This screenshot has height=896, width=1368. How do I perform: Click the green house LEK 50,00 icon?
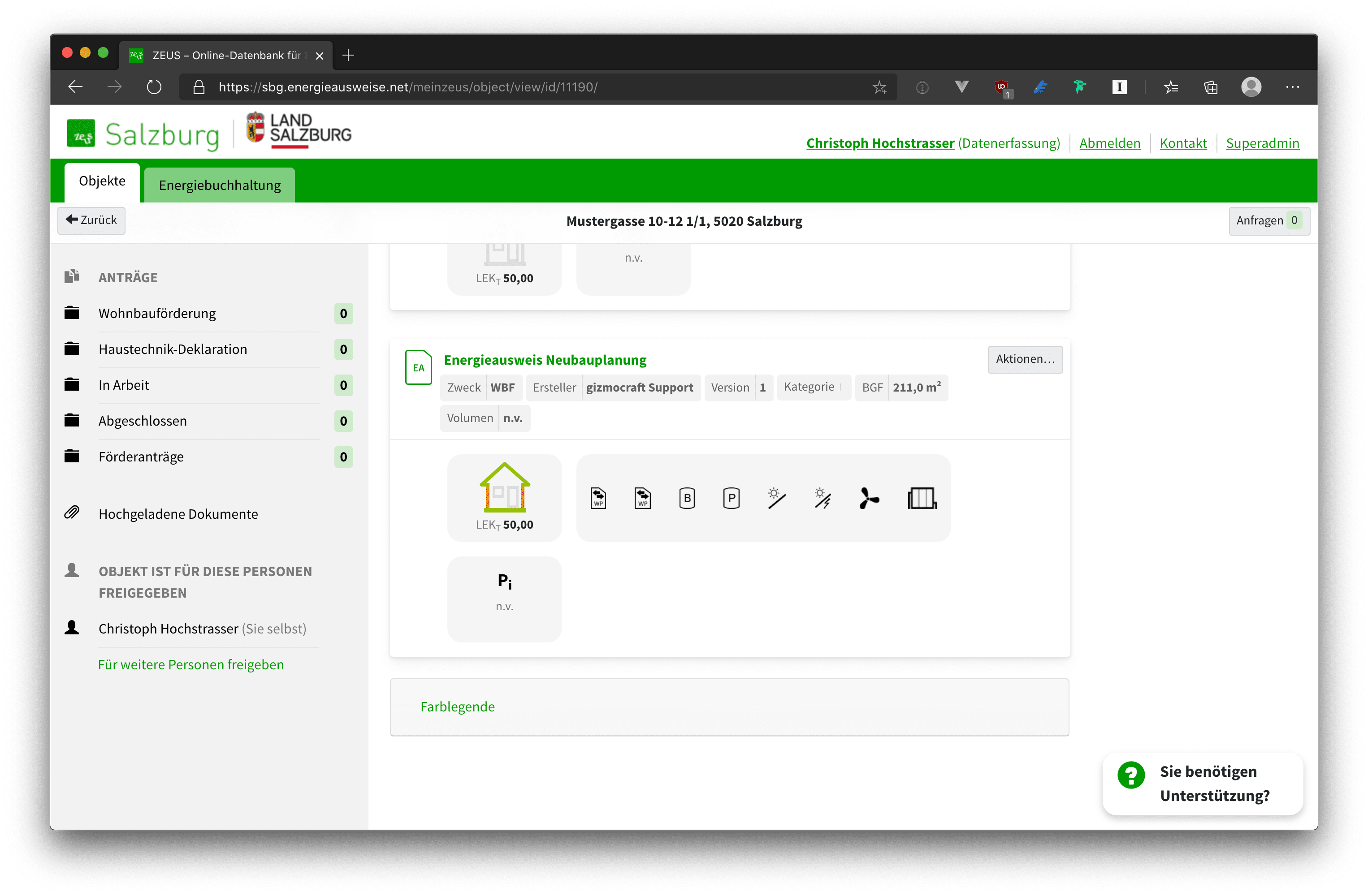505,488
